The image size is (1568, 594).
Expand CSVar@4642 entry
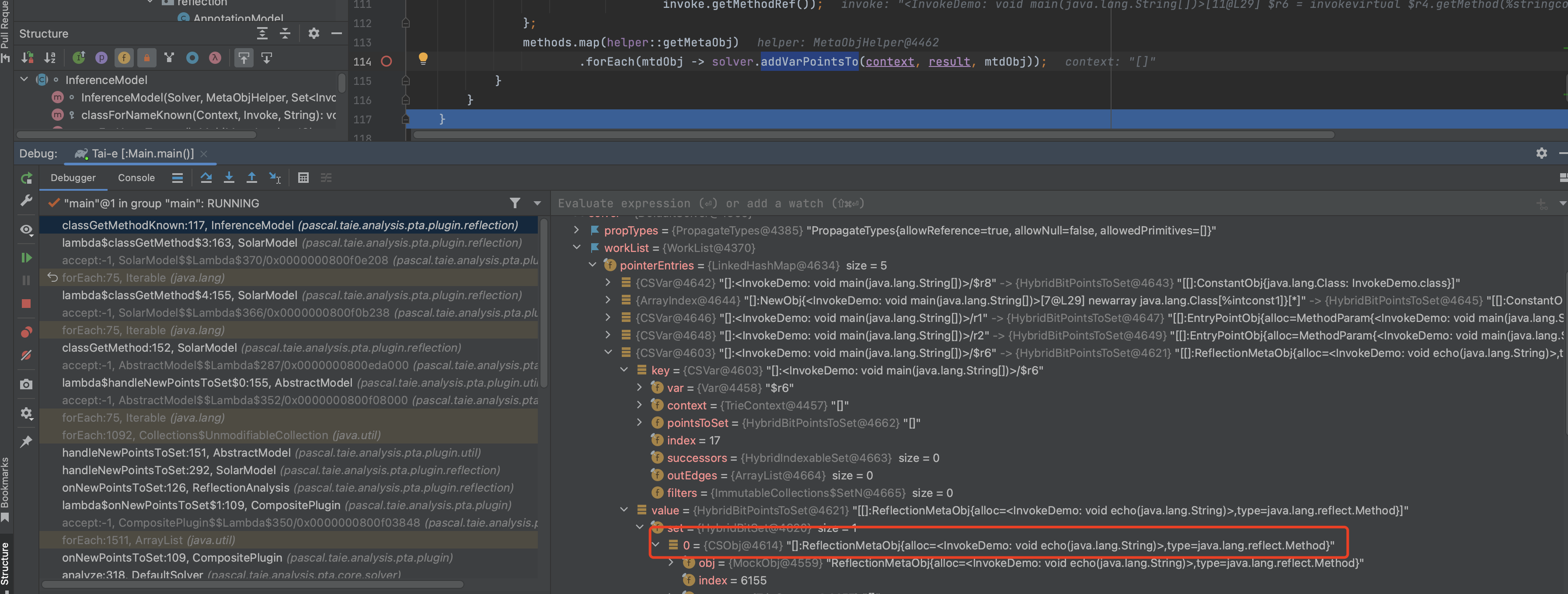tap(607, 283)
